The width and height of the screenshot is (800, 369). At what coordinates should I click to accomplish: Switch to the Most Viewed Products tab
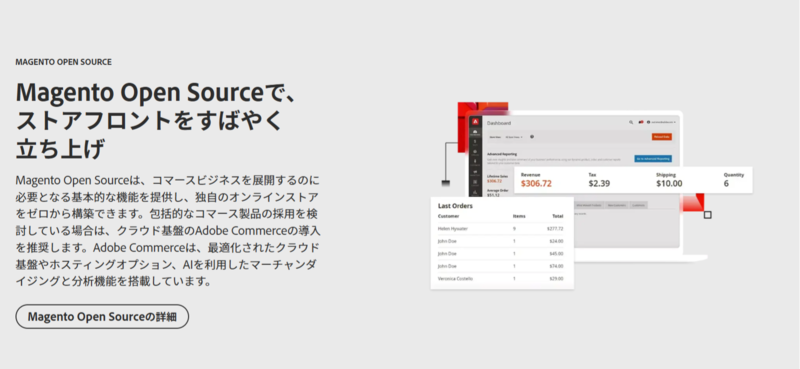[588, 205]
